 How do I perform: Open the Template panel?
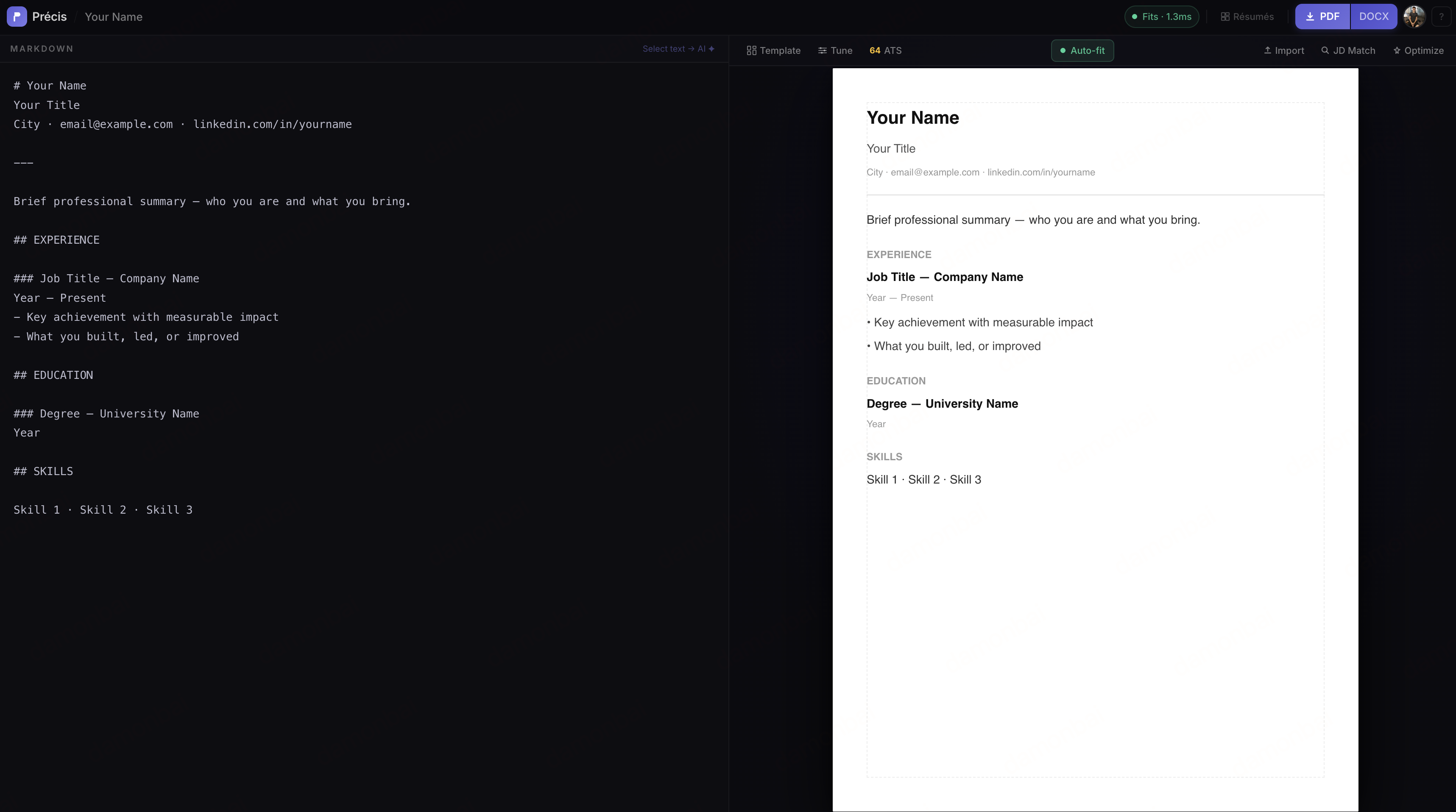pos(773,51)
